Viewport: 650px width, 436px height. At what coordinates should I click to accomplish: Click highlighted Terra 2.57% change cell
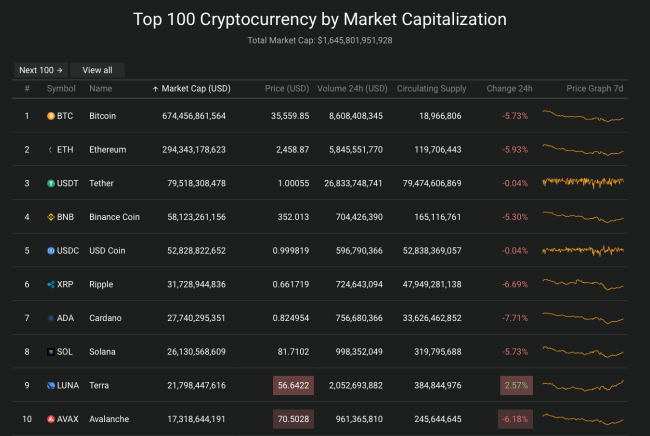(514, 385)
